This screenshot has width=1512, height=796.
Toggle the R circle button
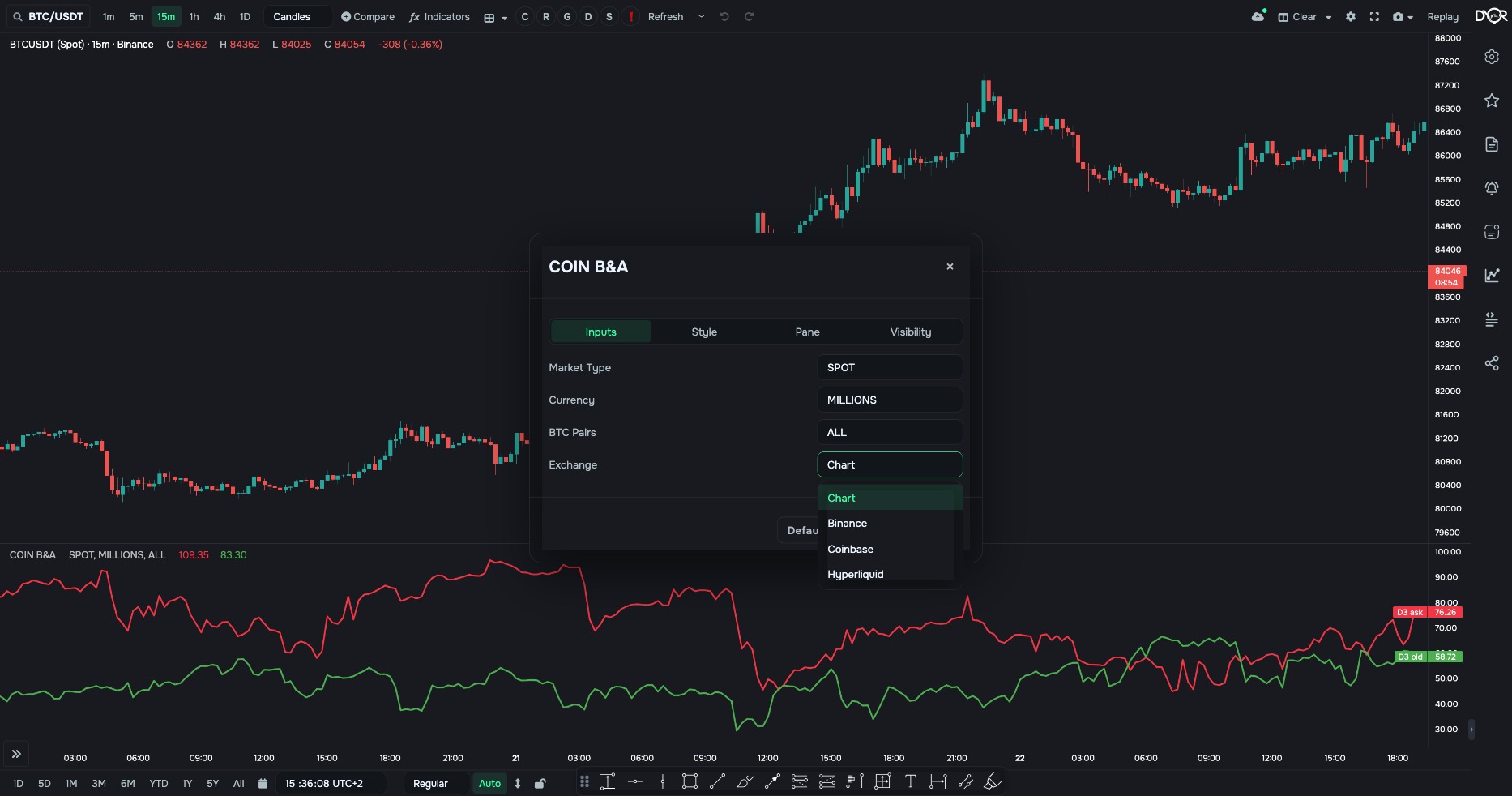pos(546,16)
